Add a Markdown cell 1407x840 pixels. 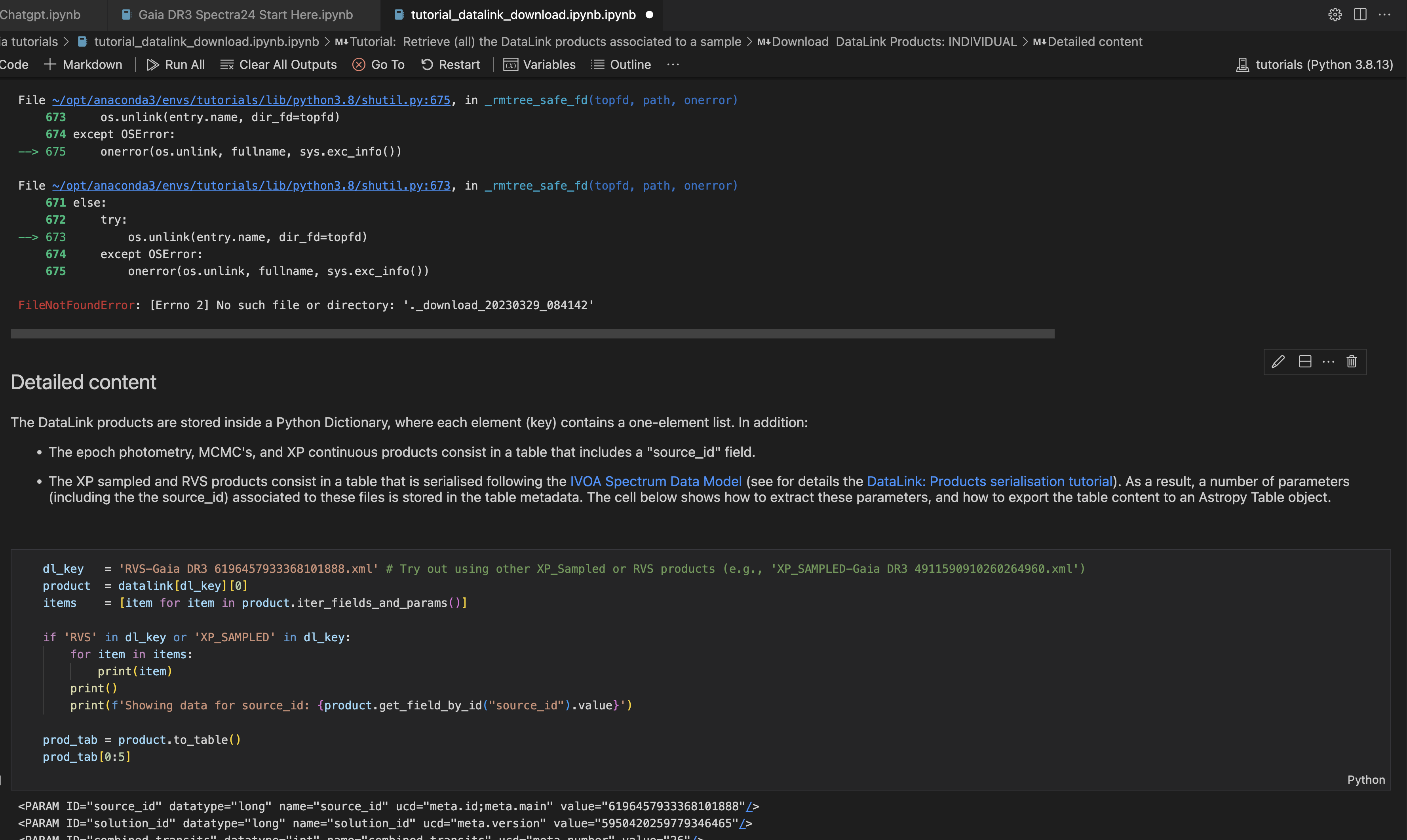pos(83,65)
